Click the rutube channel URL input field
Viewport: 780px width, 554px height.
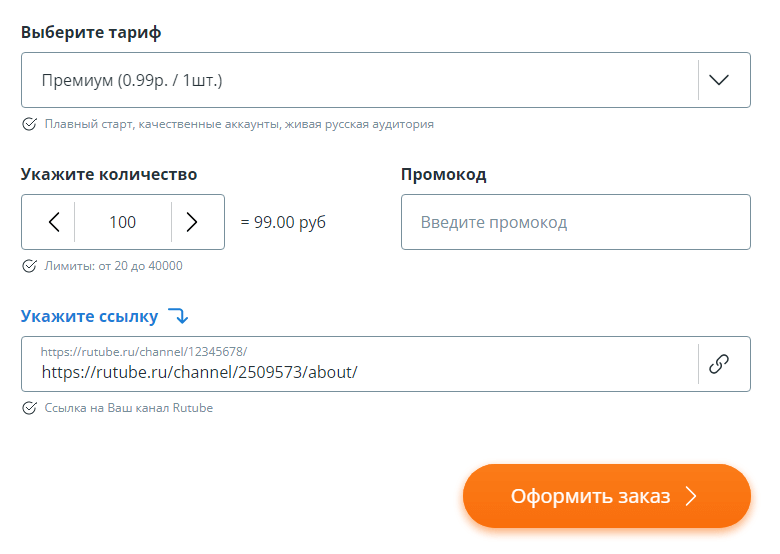coord(360,372)
